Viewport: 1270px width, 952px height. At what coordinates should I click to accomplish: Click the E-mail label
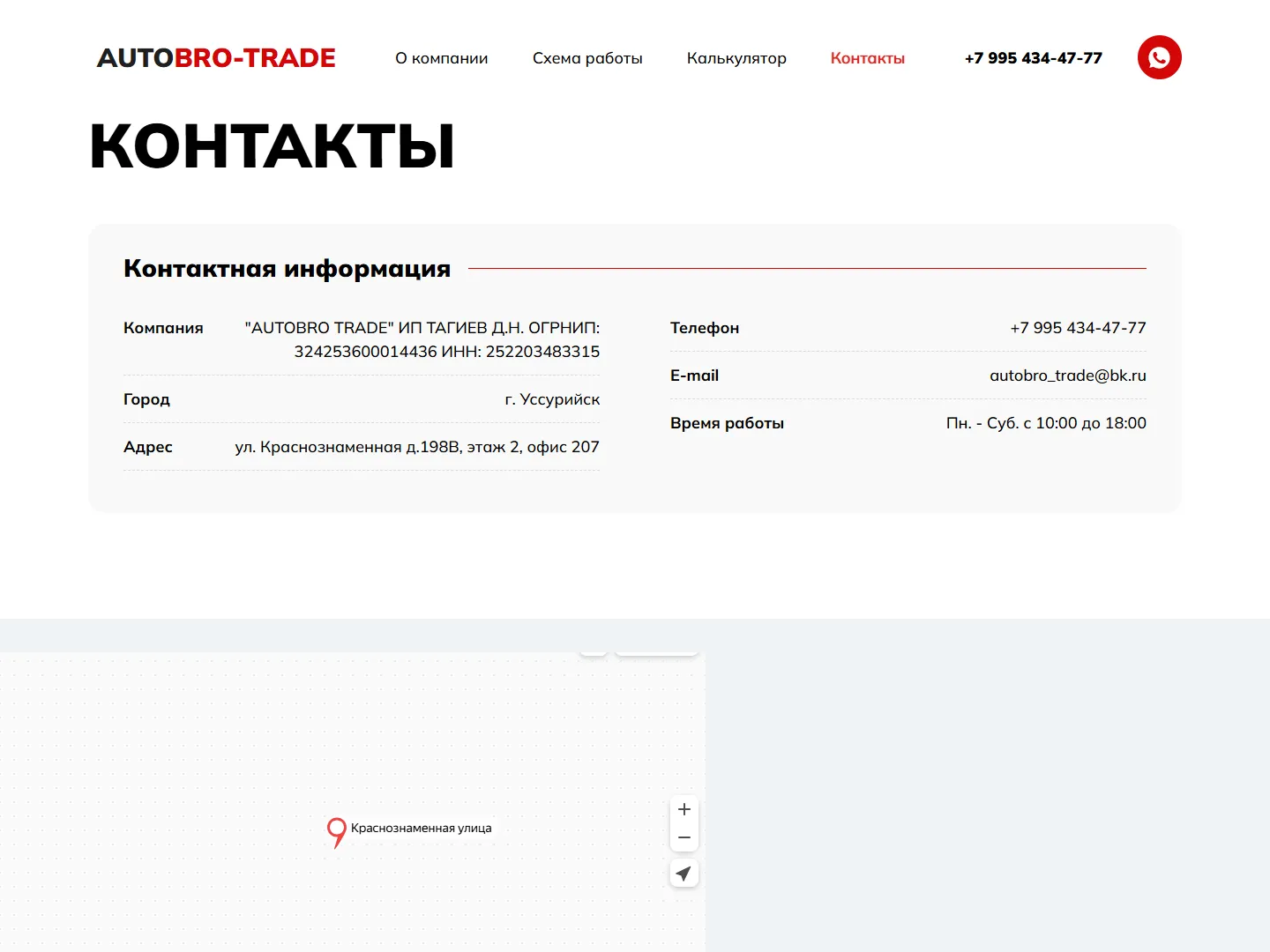(x=694, y=376)
